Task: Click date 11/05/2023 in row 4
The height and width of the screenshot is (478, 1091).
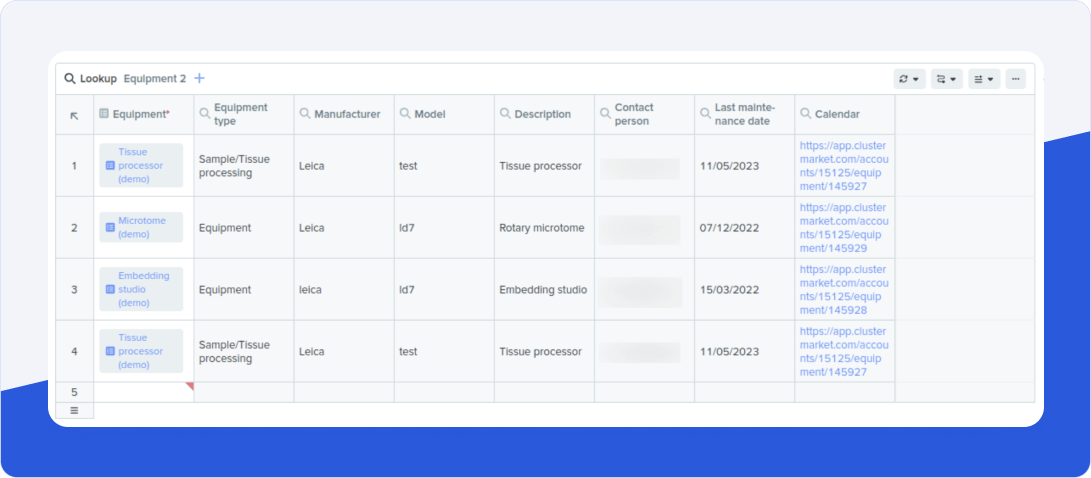Action: 745,351
